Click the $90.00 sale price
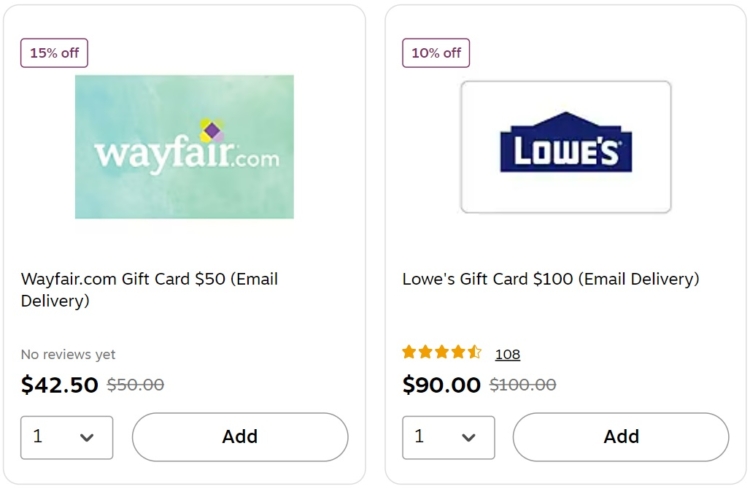This screenshot has height=489, width=750. [x=441, y=385]
